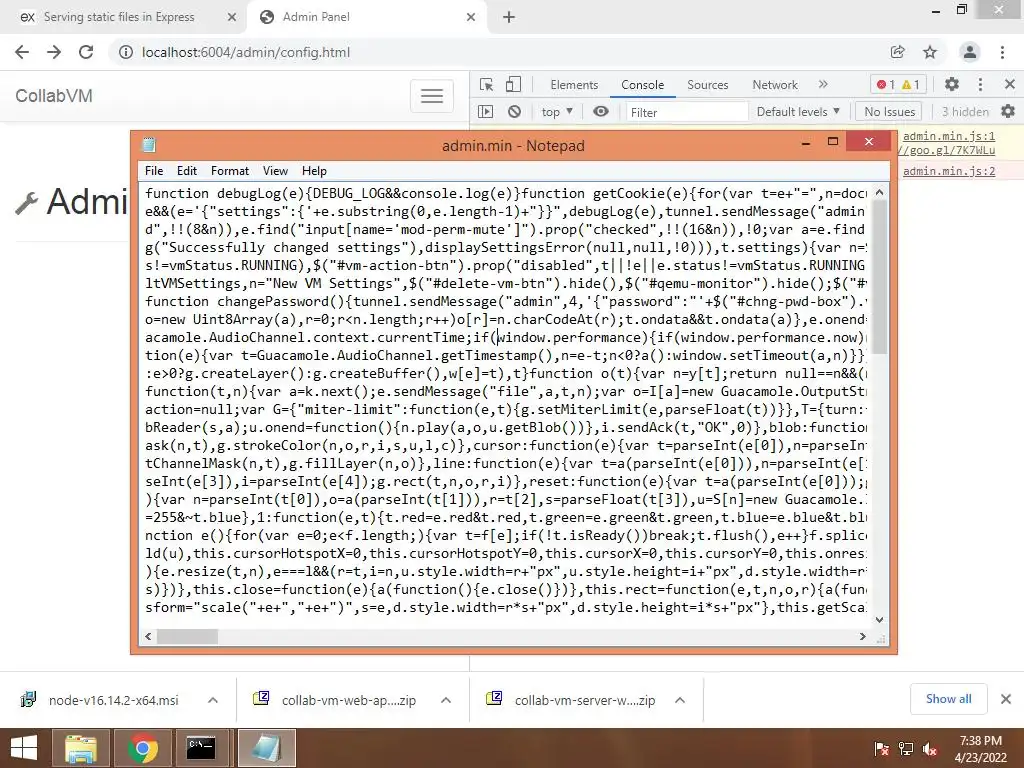Open the top JavaScript context dropdown
The image size is (1024, 768).
pyautogui.click(x=556, y=112)
